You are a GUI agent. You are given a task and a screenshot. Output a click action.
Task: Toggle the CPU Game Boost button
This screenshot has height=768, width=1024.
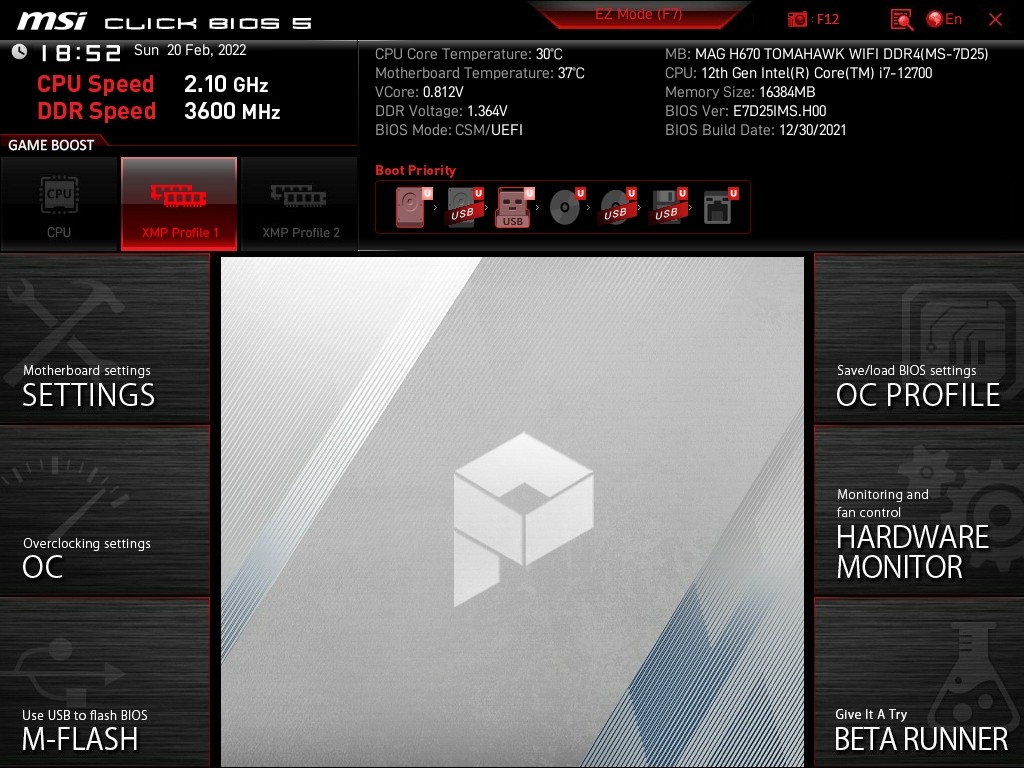coord(59,204)
